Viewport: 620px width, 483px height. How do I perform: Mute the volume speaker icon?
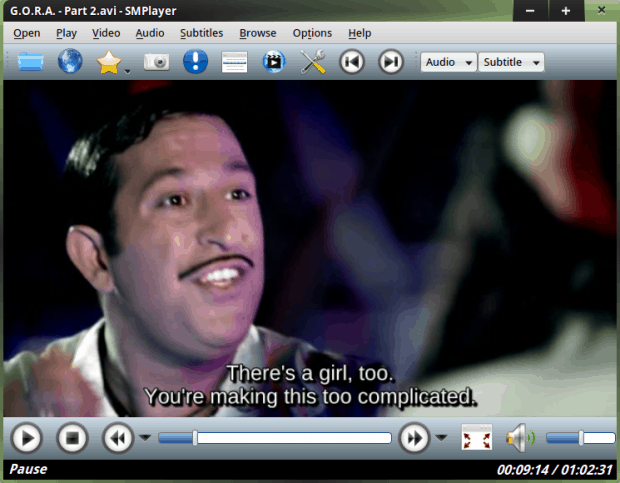(x=519, y=438)
